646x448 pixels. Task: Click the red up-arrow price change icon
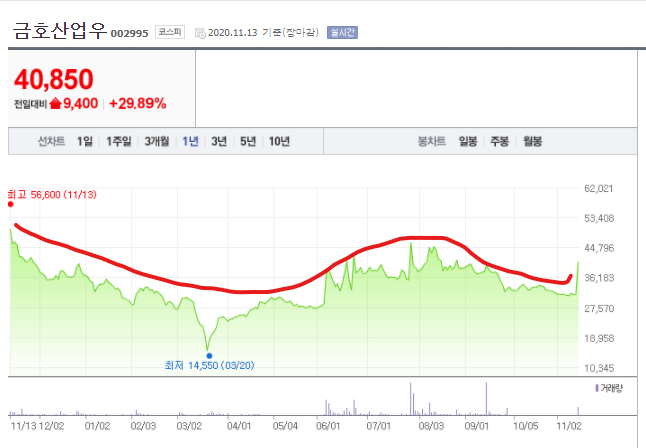(55, 103)
